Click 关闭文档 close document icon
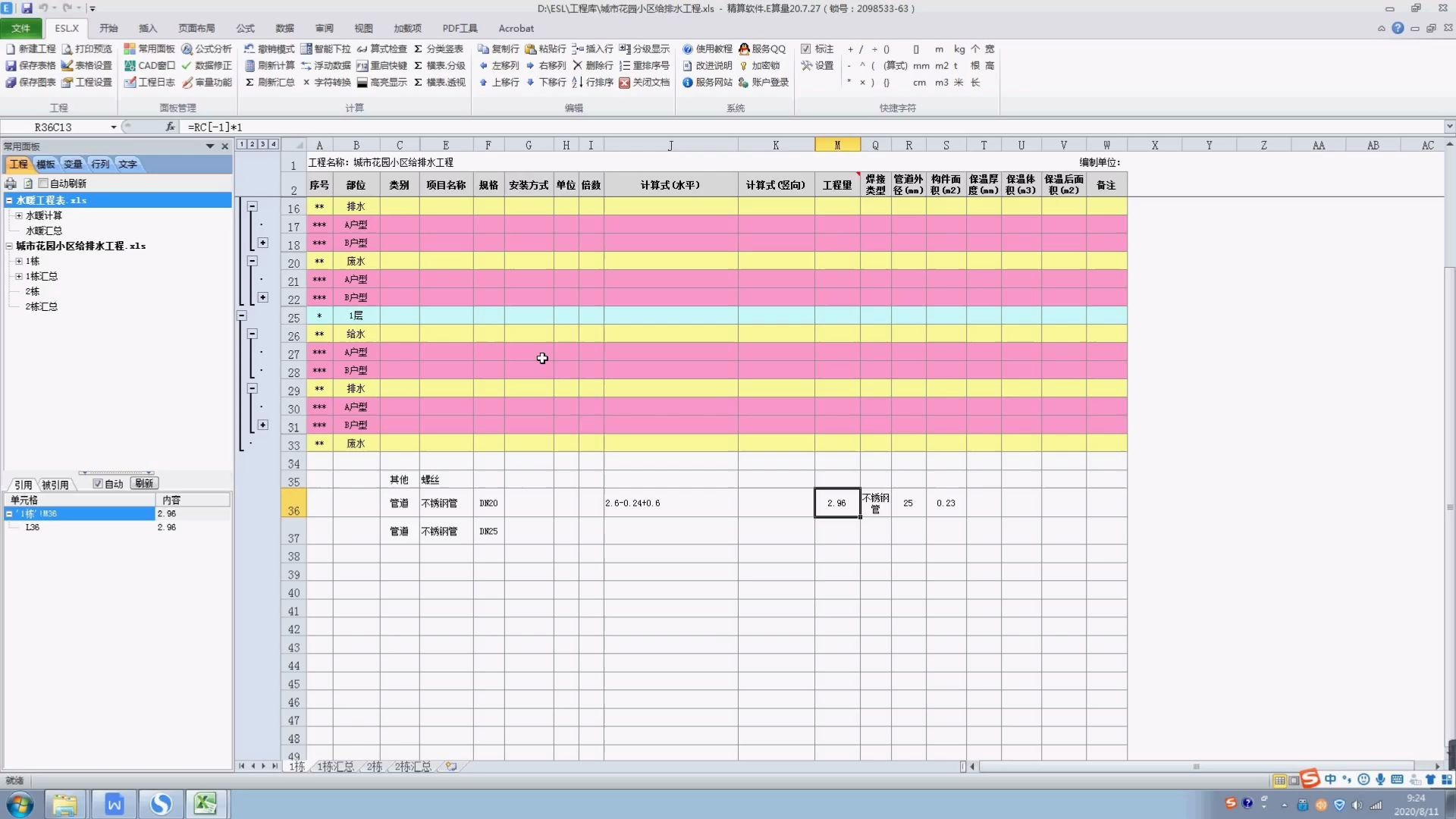Screen dimensions: 1456x819 [x=624, y=83]
